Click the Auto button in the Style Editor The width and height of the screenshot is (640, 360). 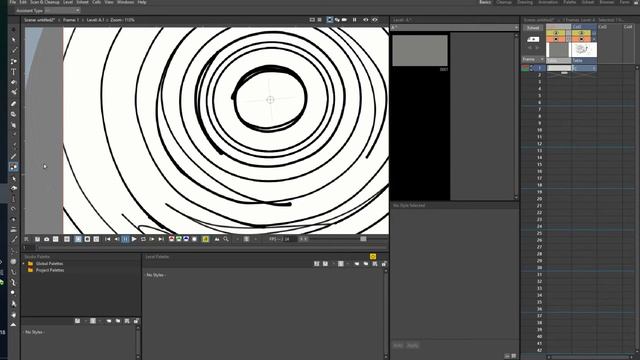(398, 345)
